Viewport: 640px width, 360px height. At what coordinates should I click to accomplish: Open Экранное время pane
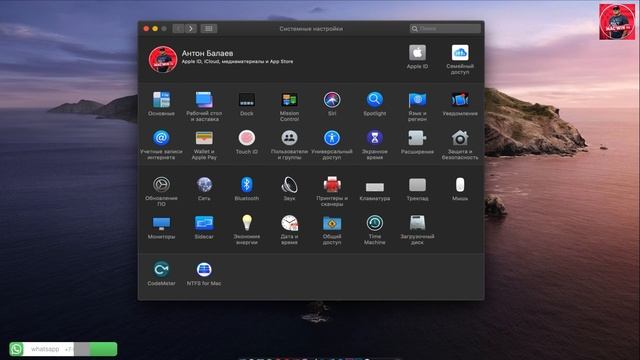tap(375, 138)
